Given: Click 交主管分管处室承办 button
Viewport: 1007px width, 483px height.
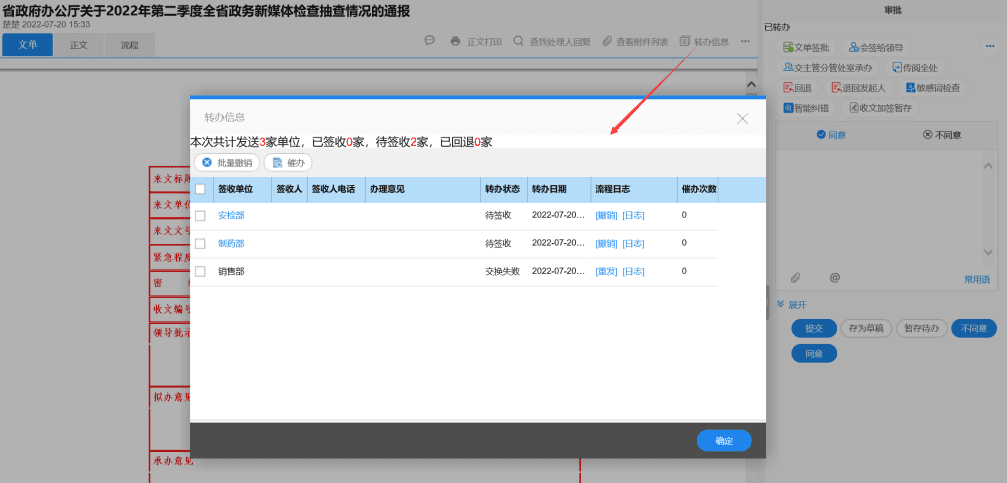Looking at the screenshot, I should 827,67.
